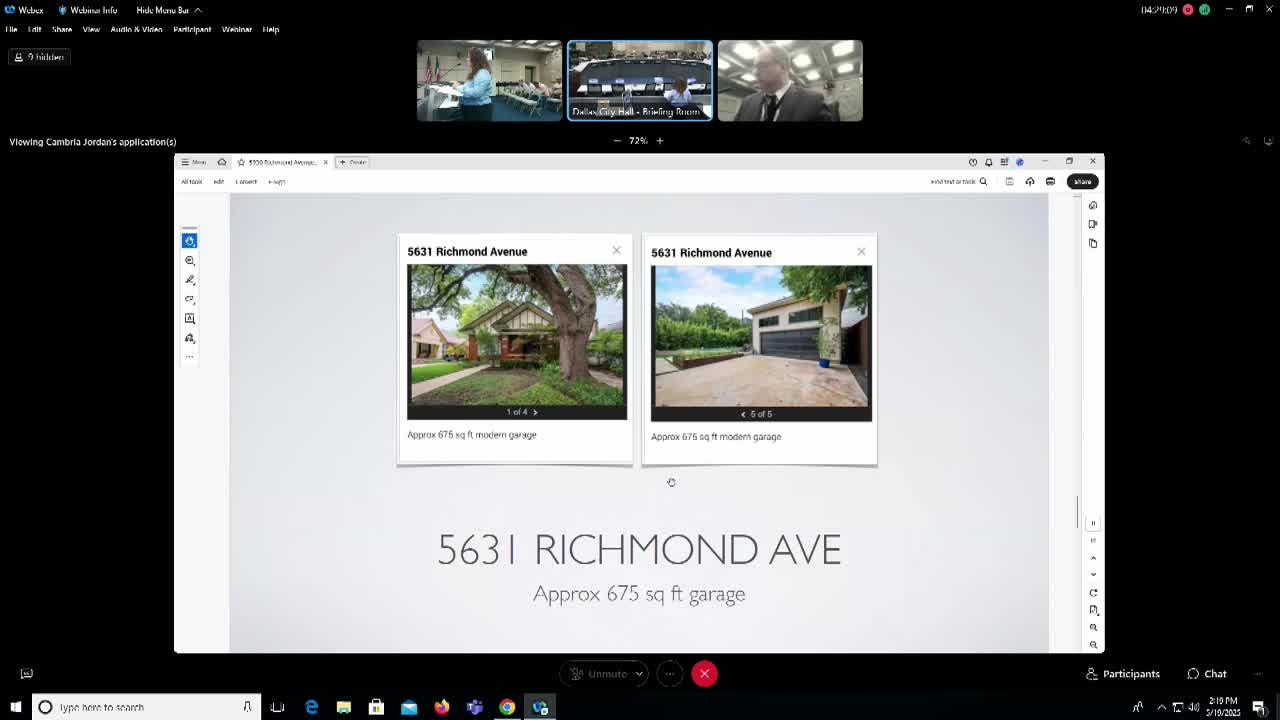Viewport: 1280px width, 720px height.
Task: Click the Acrobat vertical scrollbar thumb
Action: (x=1077, y=512)
